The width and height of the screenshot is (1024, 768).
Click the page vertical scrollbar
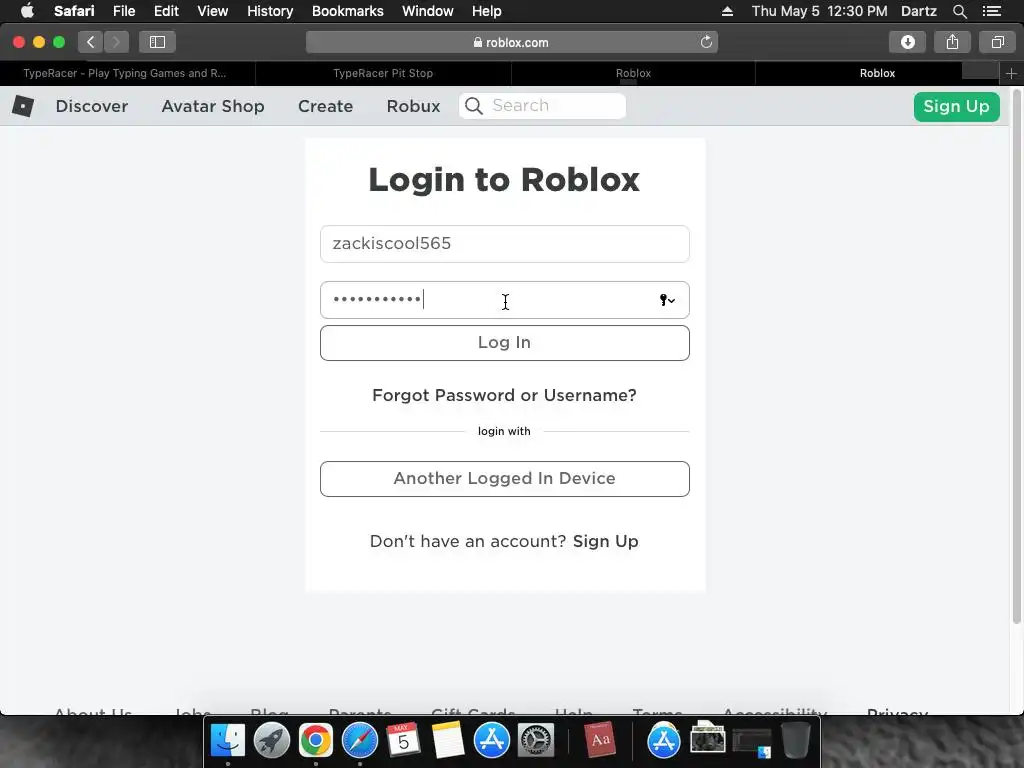pyautogui.click(x=1017, y=356)
